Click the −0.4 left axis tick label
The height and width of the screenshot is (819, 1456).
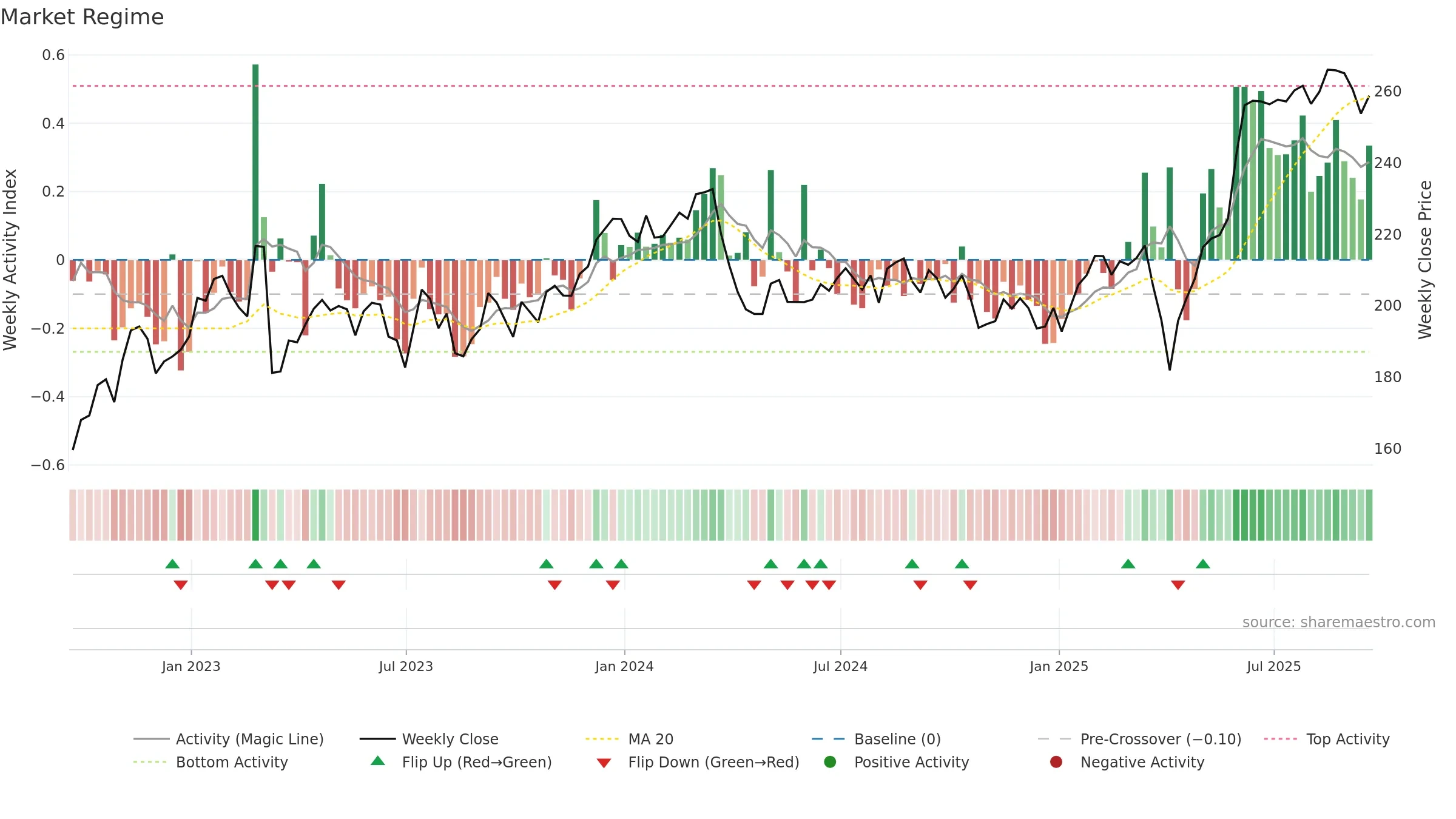(48, 397)
